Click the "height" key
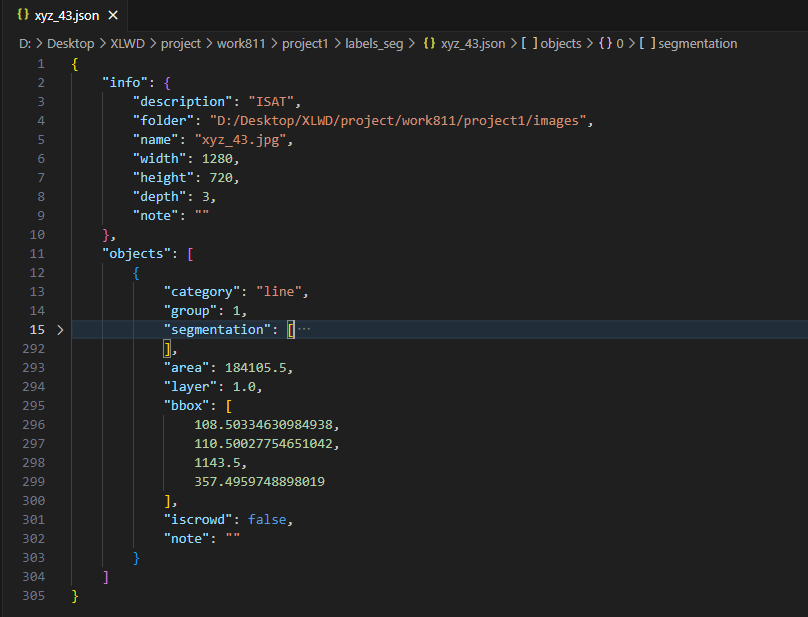This screenshot has height=617, width=808. [x=163, y=178]
